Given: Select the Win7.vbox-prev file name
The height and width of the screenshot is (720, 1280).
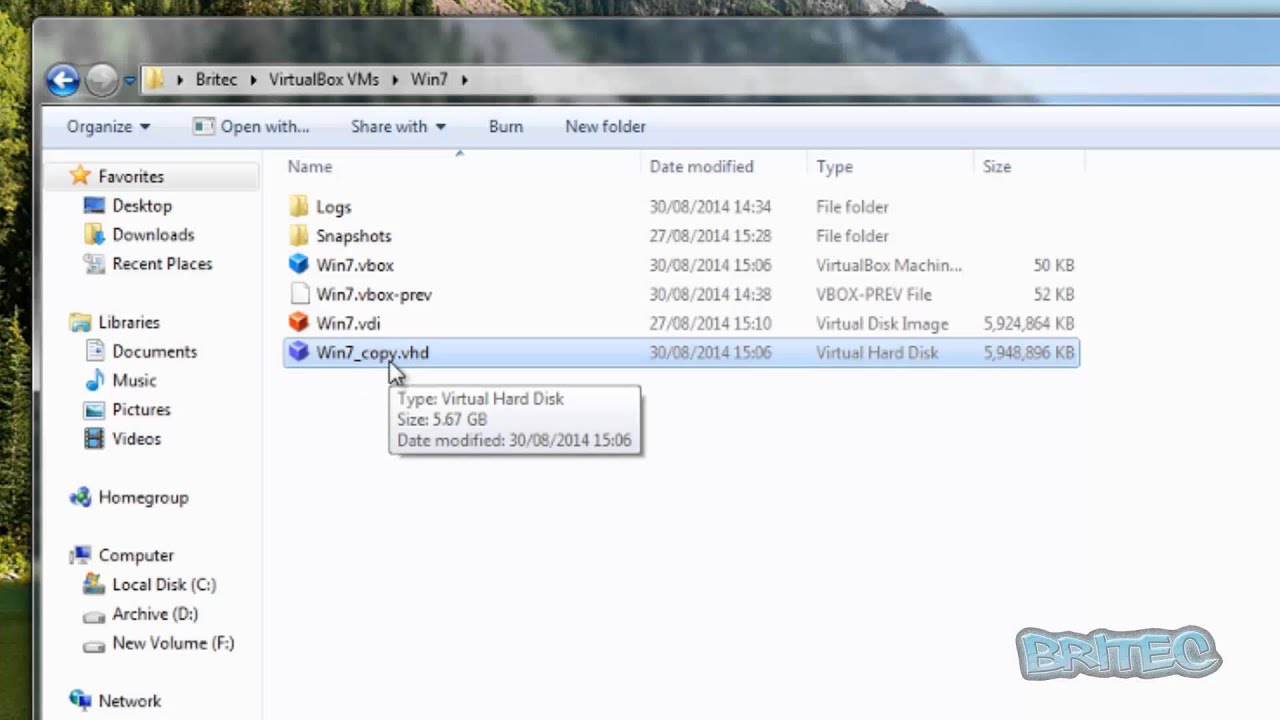Looking at the screenshot, I should pyautogui.click(x=374, y=294).
